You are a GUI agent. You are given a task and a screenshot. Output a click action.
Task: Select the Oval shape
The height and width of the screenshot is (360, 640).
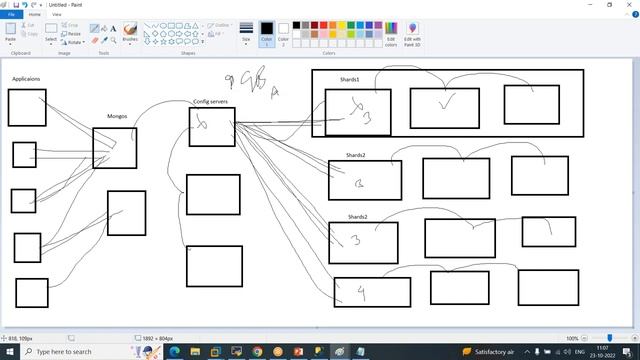pyautogui.click(x=163, y=26)
